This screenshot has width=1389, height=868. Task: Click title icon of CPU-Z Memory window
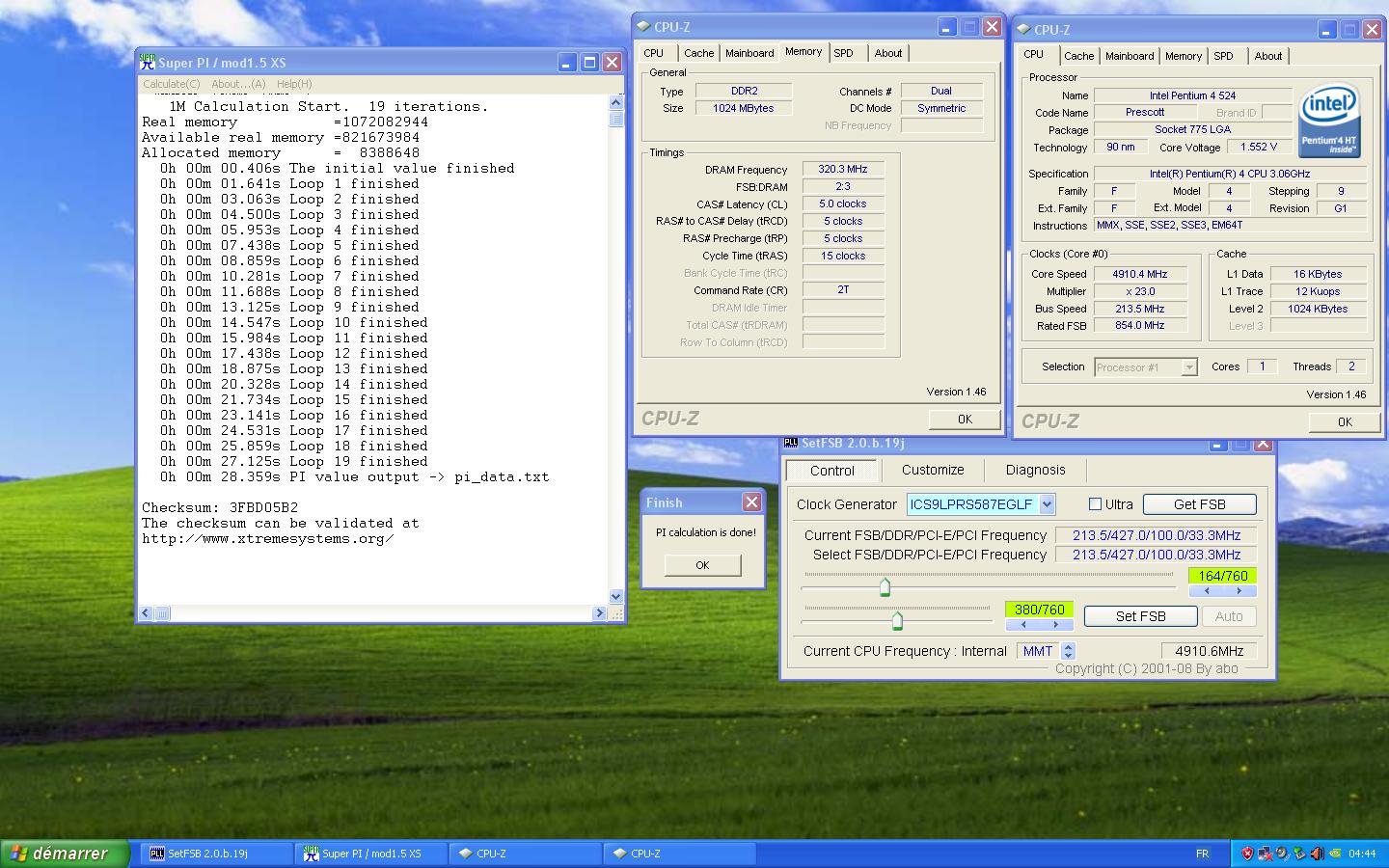tap(643, 27)
